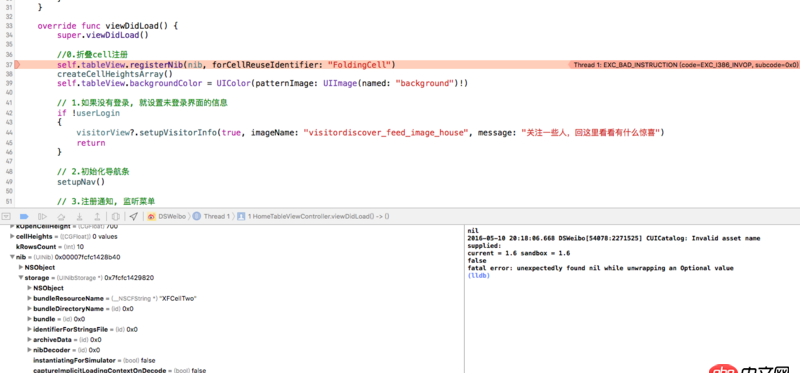Expand the cellHeights variable
800x373 pixels.
click(x=12, y=237)
